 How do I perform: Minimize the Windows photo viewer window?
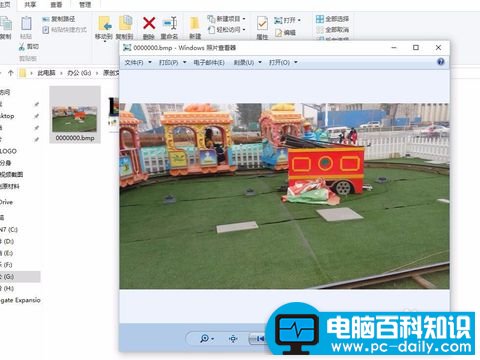click(394, 48)
